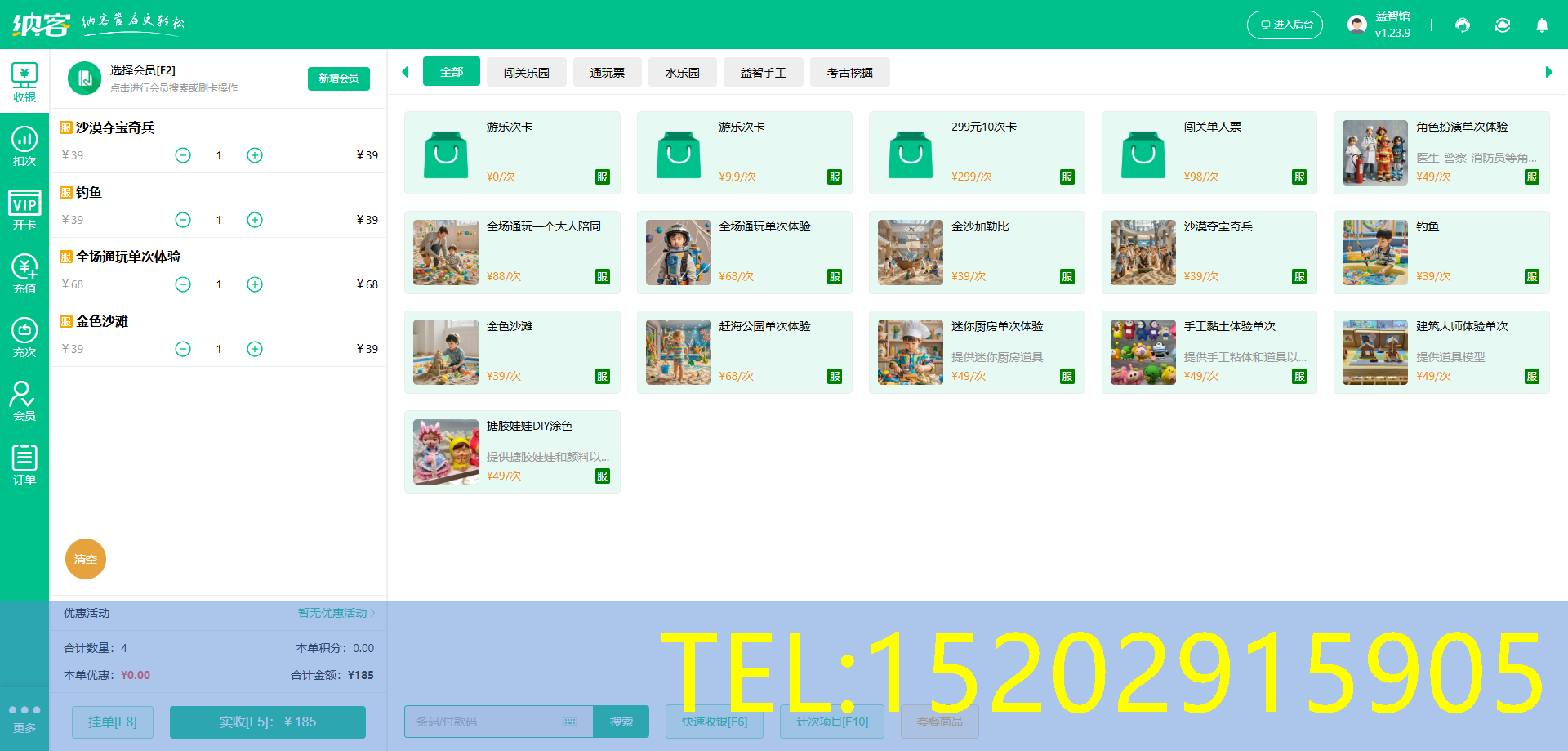Switch to the 水乐园 category tab
This screenshot has width=1568, height=751.
click(x=683, y=72)
